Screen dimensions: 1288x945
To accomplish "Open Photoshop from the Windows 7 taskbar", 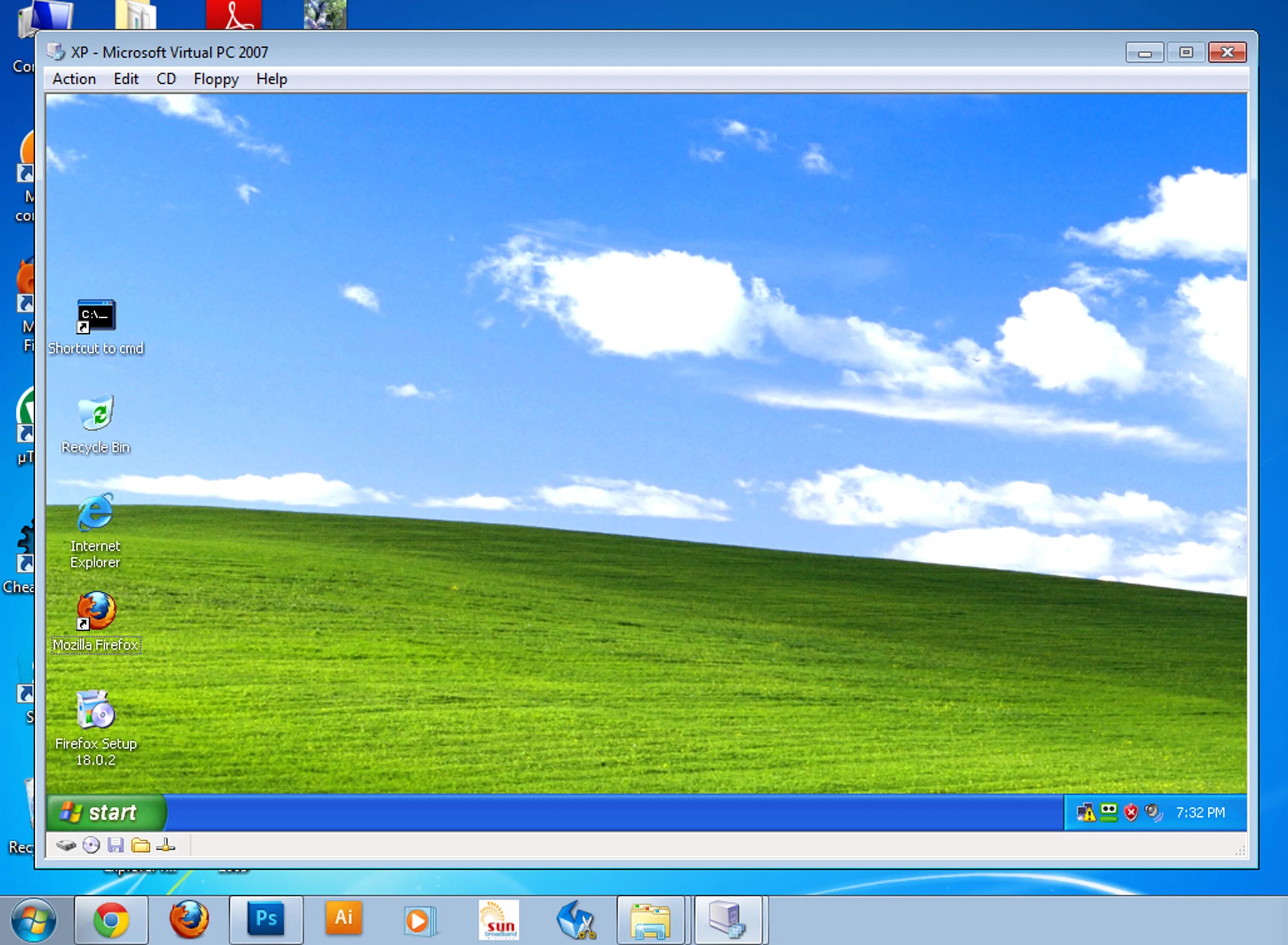I will [266, 920].
